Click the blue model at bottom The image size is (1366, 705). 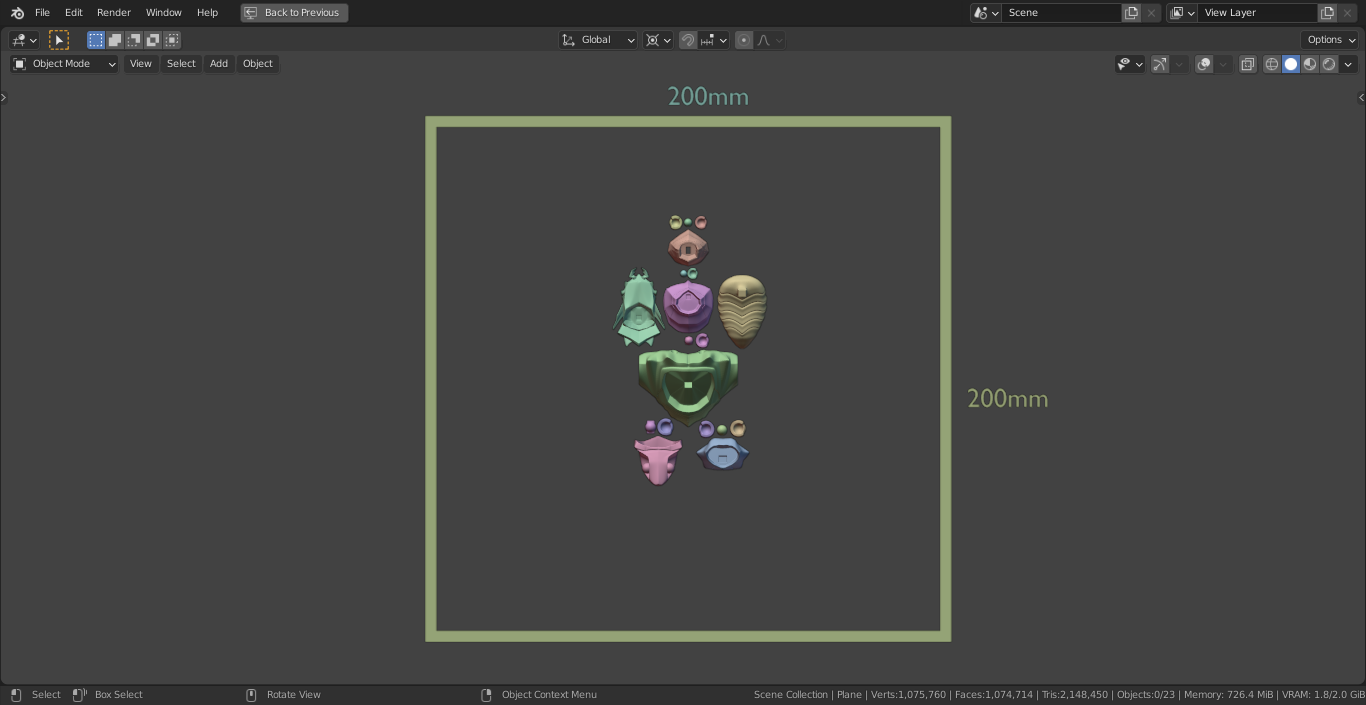tap(722, 454)
